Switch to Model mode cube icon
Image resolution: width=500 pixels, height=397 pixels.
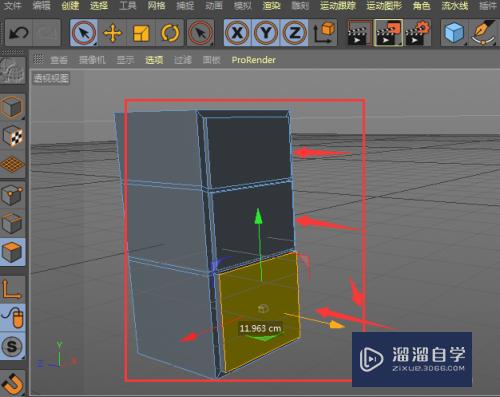13,107
